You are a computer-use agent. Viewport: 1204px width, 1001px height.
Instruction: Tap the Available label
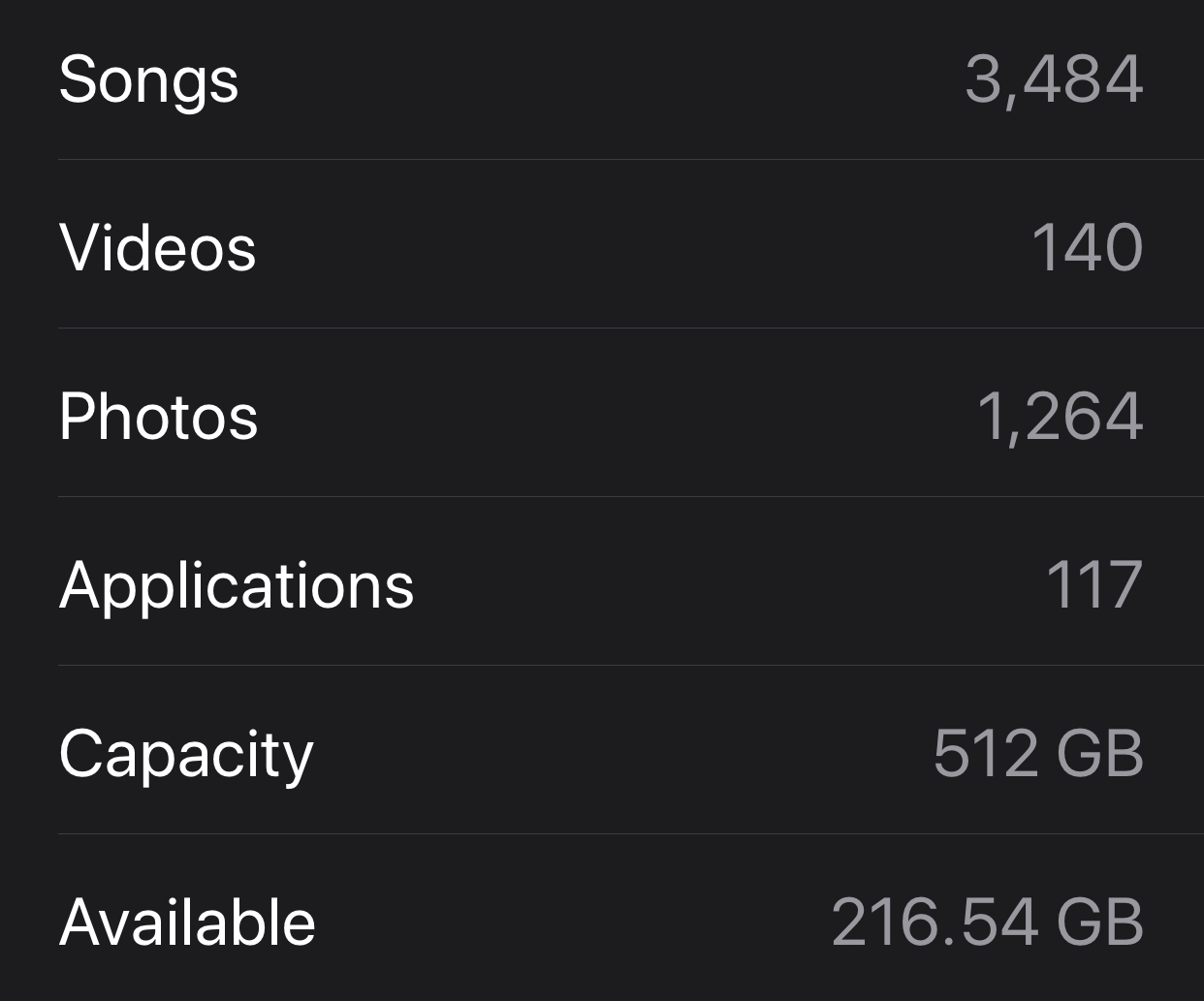187,923
